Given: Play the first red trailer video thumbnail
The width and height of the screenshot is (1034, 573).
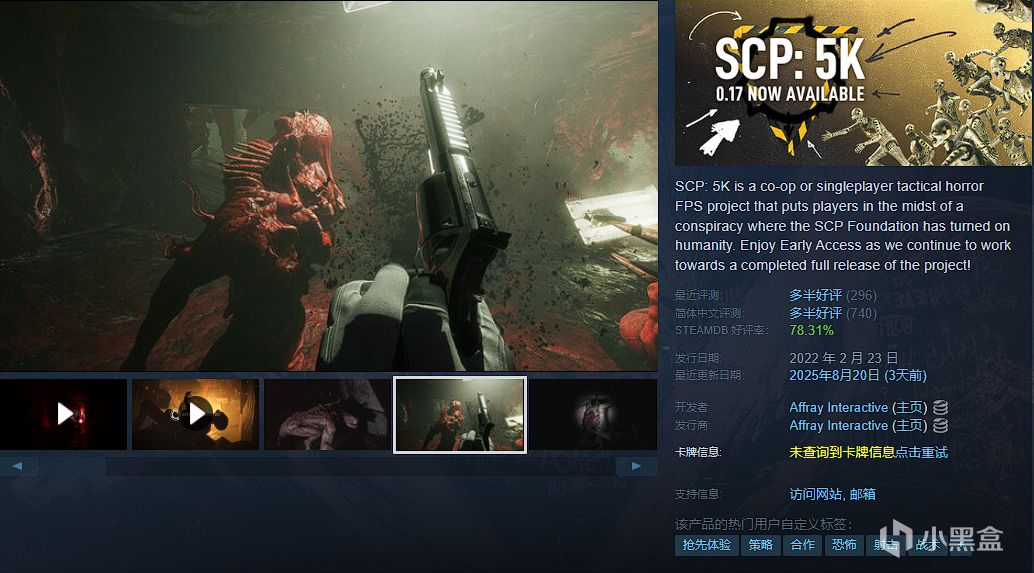Looking at the screenshot, I should pos(63,414).
